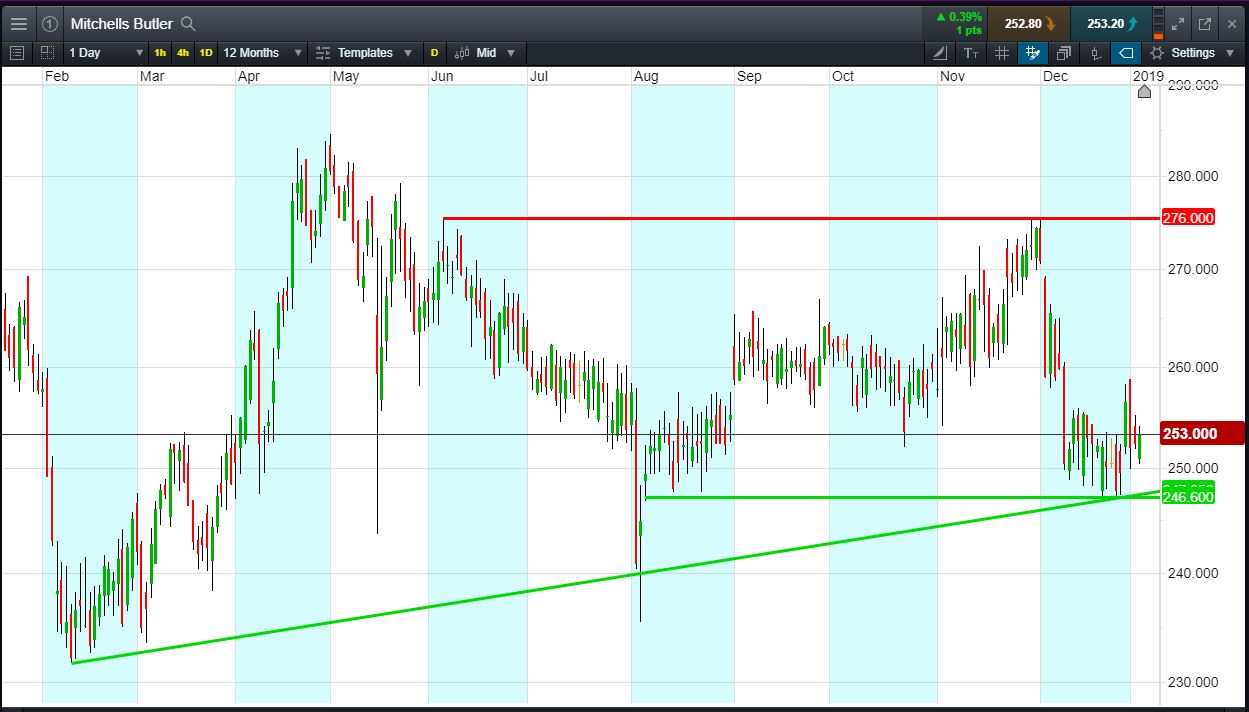The image size is (1249, 712).
Task: Click the 260.000 price axis label
Action: tap(1191, 367)
